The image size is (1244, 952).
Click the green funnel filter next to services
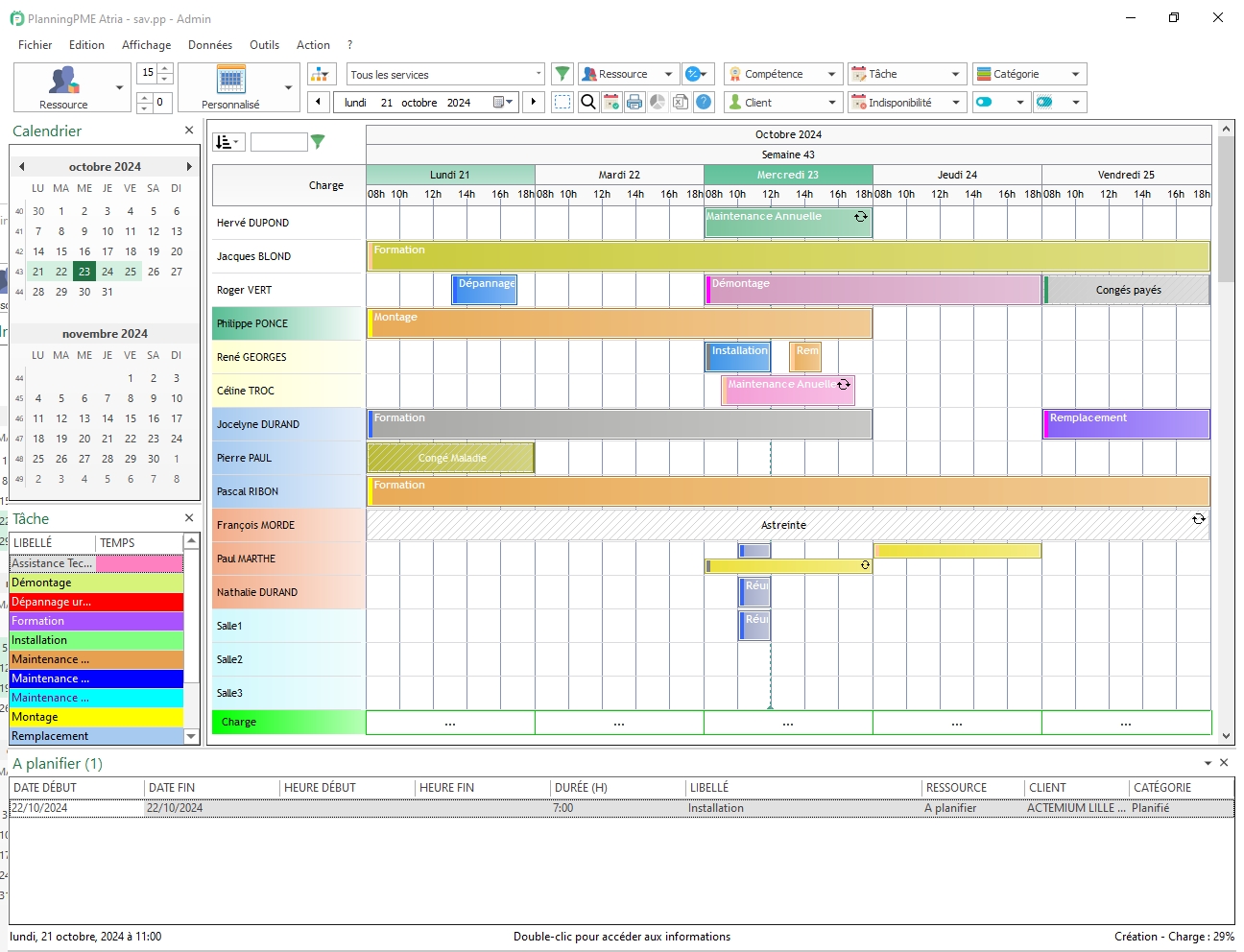coord(563,74)
